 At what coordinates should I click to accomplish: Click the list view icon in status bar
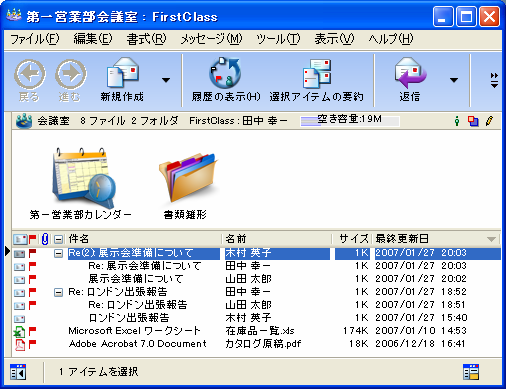[471, 372]
